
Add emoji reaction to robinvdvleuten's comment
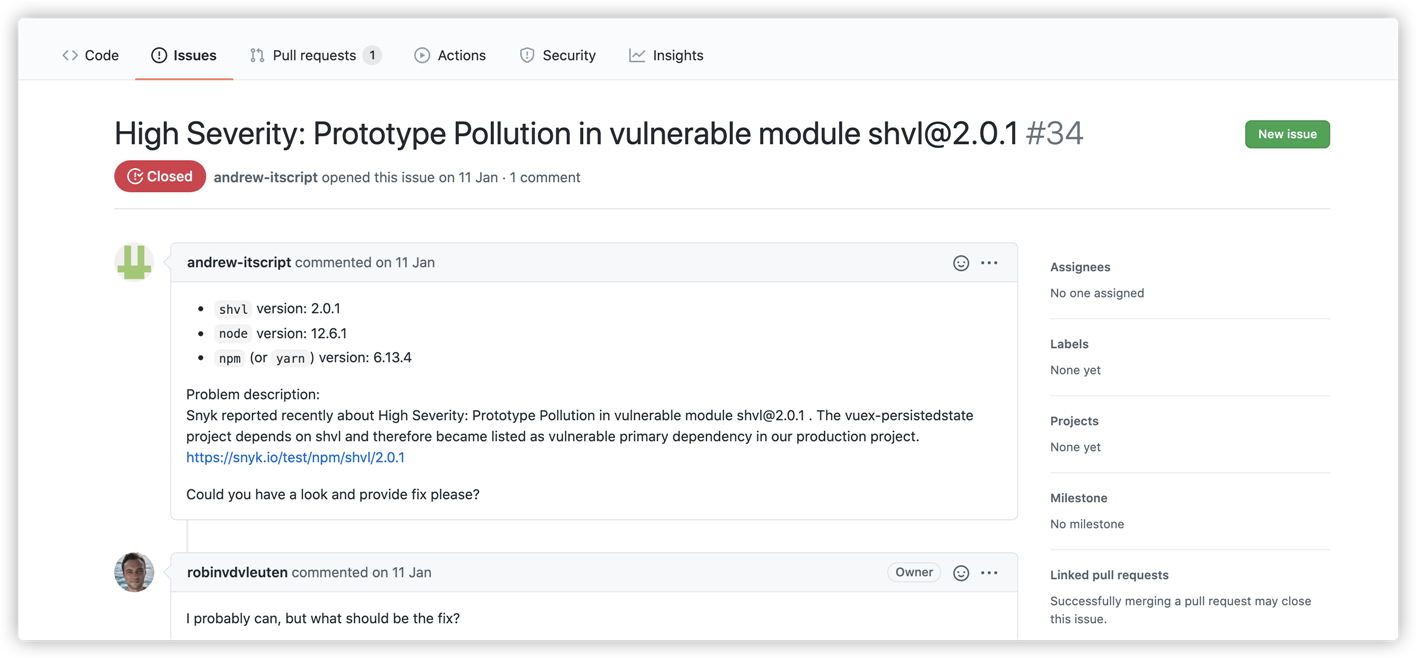tap(961, 573)
